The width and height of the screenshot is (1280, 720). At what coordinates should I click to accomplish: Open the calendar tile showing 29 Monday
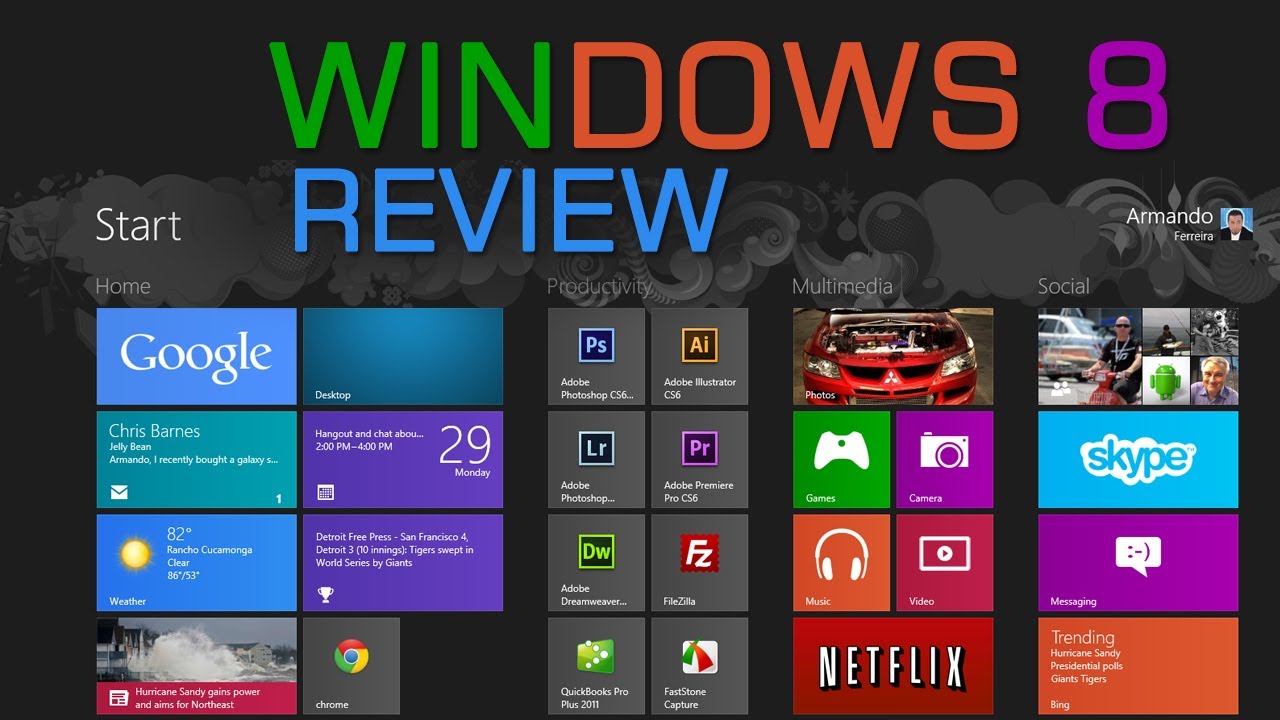[403, 459]
